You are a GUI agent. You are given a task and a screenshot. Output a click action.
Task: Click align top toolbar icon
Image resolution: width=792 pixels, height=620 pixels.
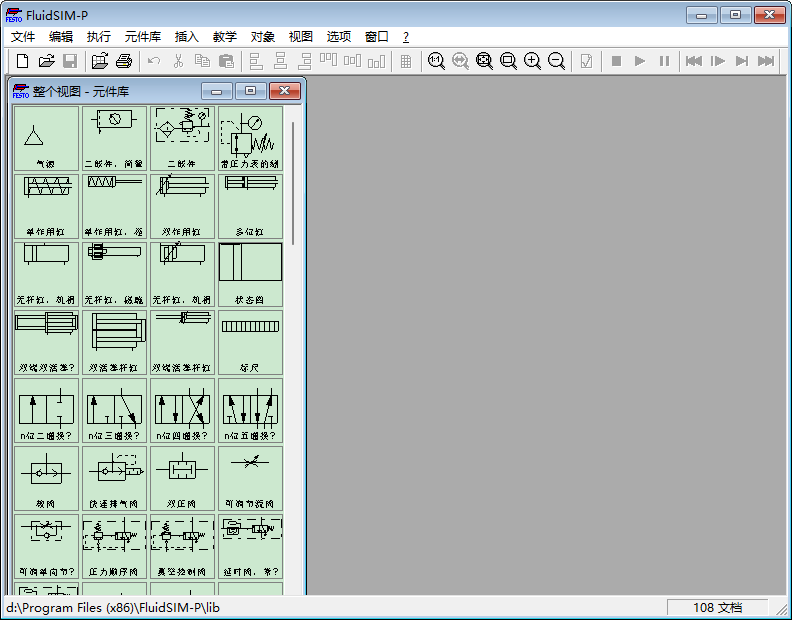(x=328, y=61)
